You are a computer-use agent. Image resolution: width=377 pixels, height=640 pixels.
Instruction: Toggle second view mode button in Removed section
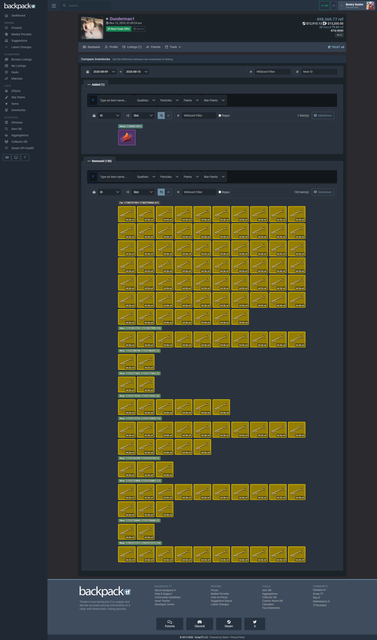[168, 192]
